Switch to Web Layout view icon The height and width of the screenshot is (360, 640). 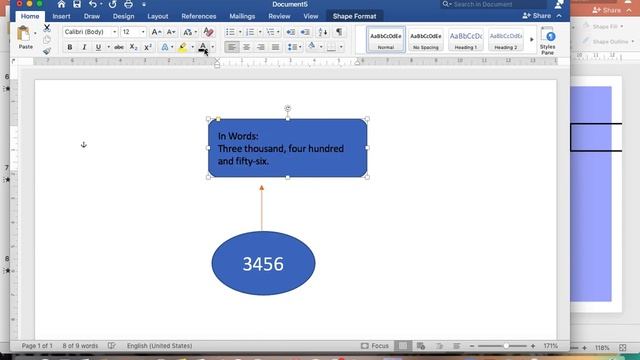click(421, 346)
